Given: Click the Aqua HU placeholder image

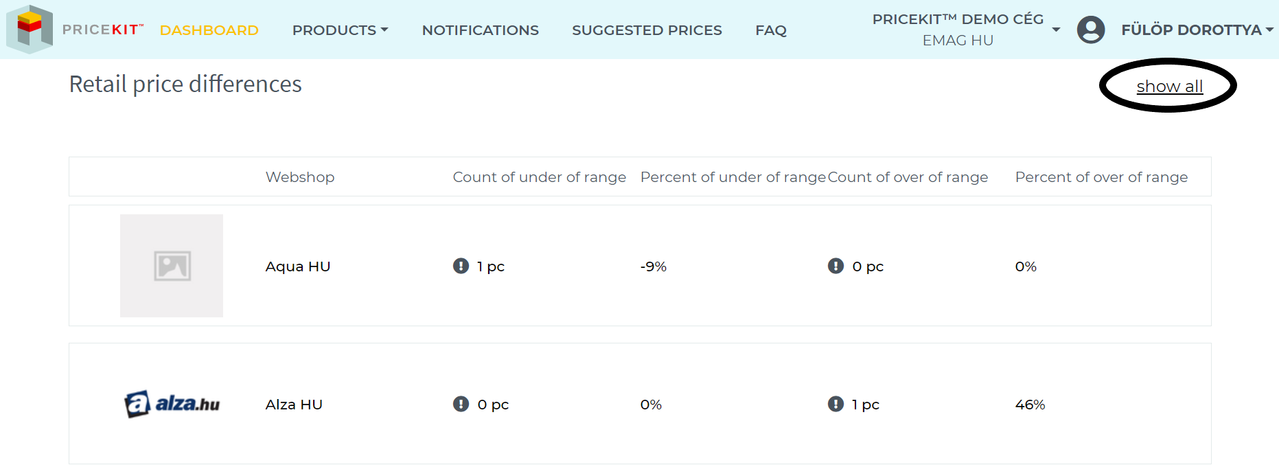Looking at the screenshot, I should (x=172, y=266).
